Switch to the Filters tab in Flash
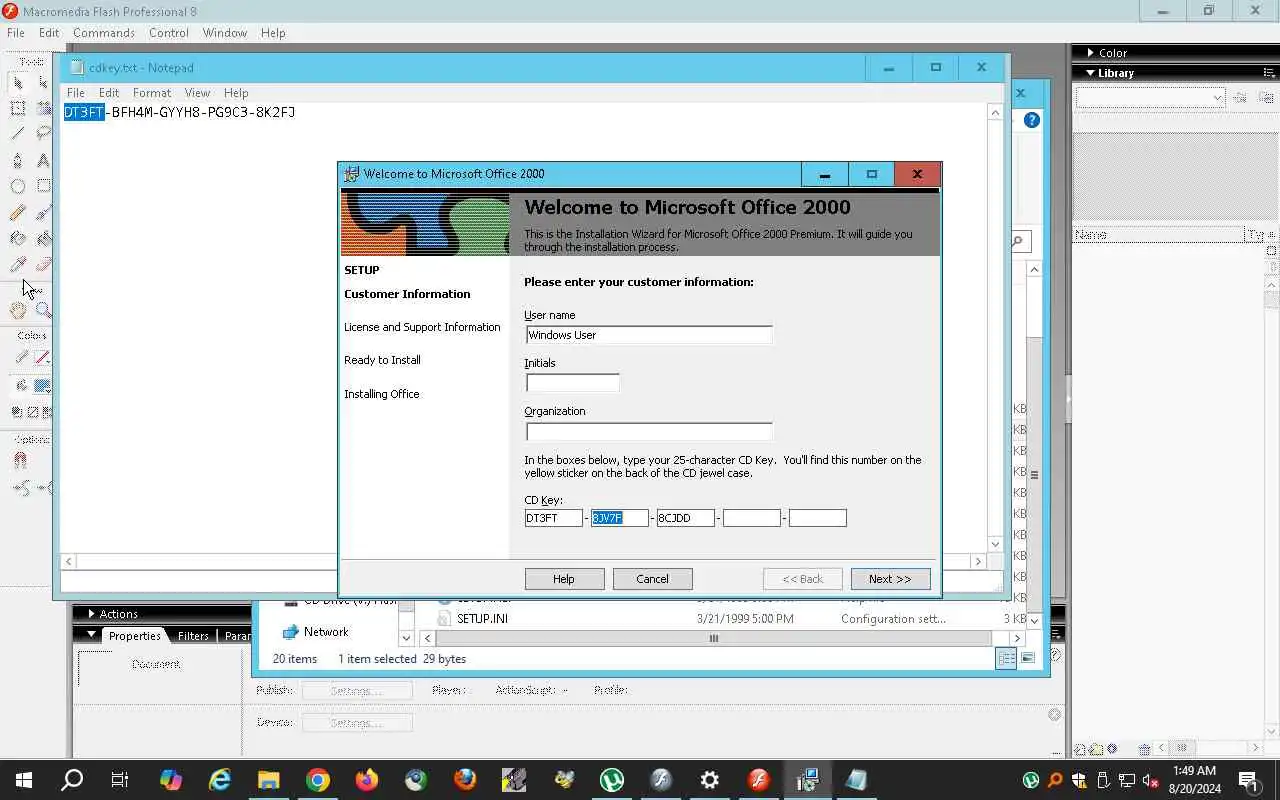 coord(193,636)
